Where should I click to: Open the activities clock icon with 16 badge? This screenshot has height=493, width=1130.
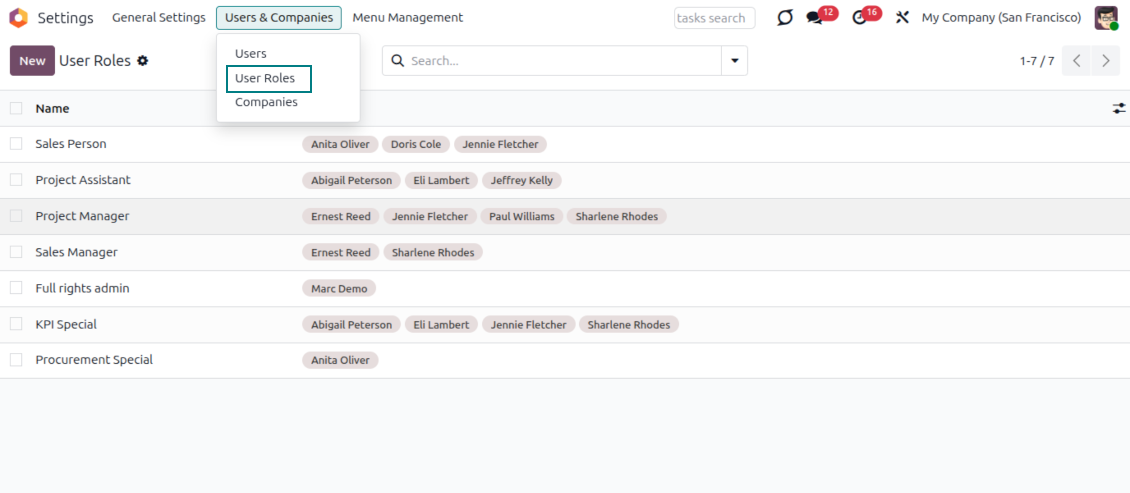pos(859,18)
